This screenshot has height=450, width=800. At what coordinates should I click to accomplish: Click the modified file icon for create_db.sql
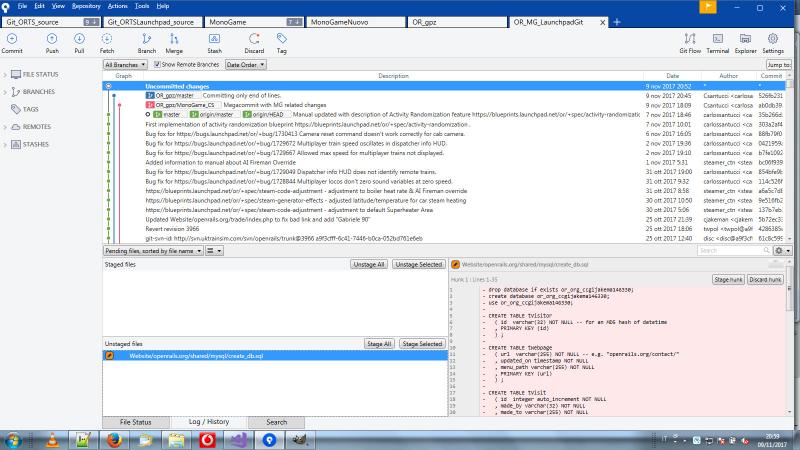coord(109,356)
